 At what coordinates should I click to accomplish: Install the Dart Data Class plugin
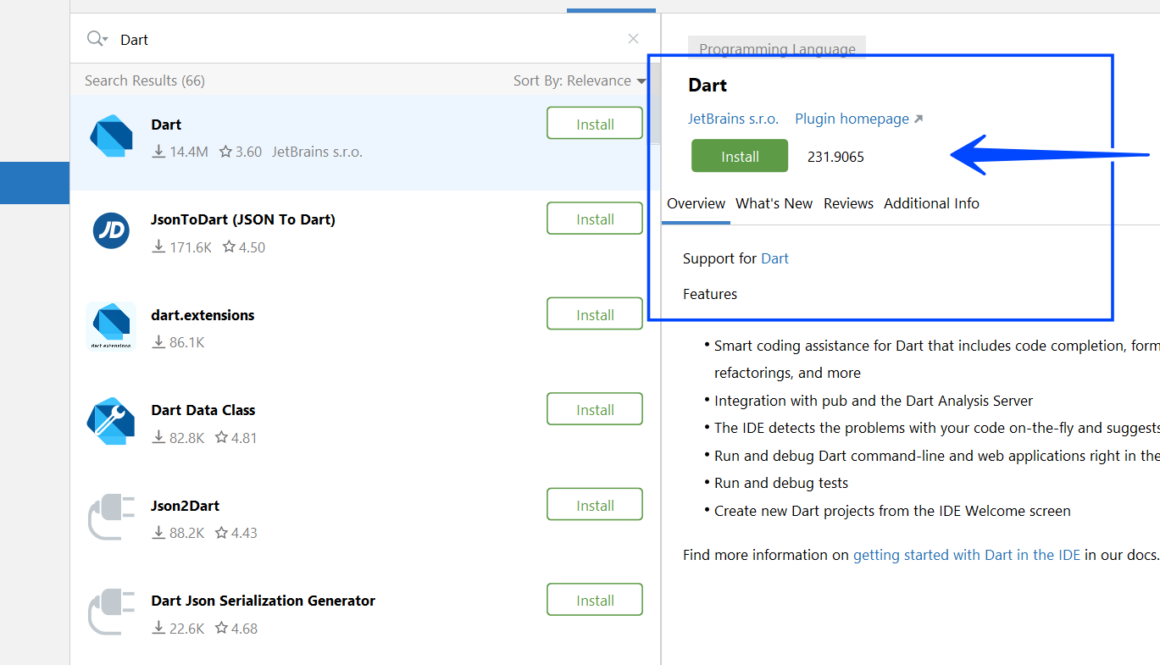click(595, 410)
